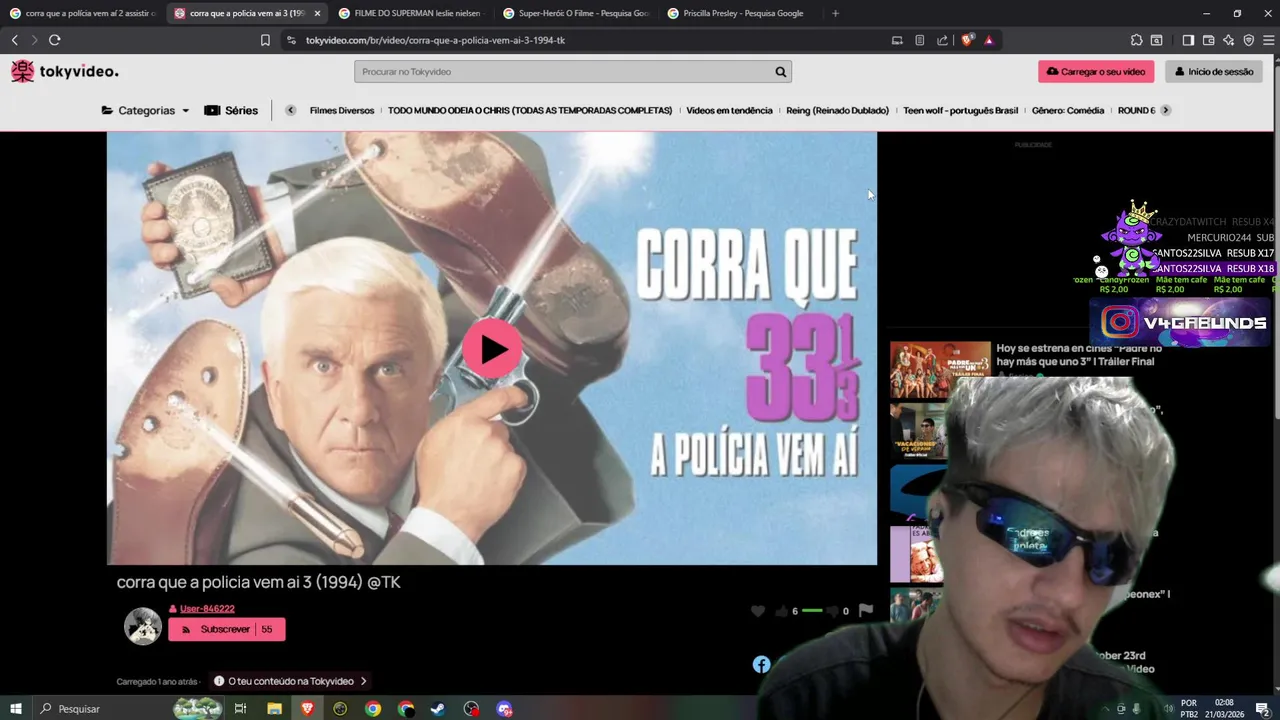
Task: Bookmark this page icon
Action: 265,40
